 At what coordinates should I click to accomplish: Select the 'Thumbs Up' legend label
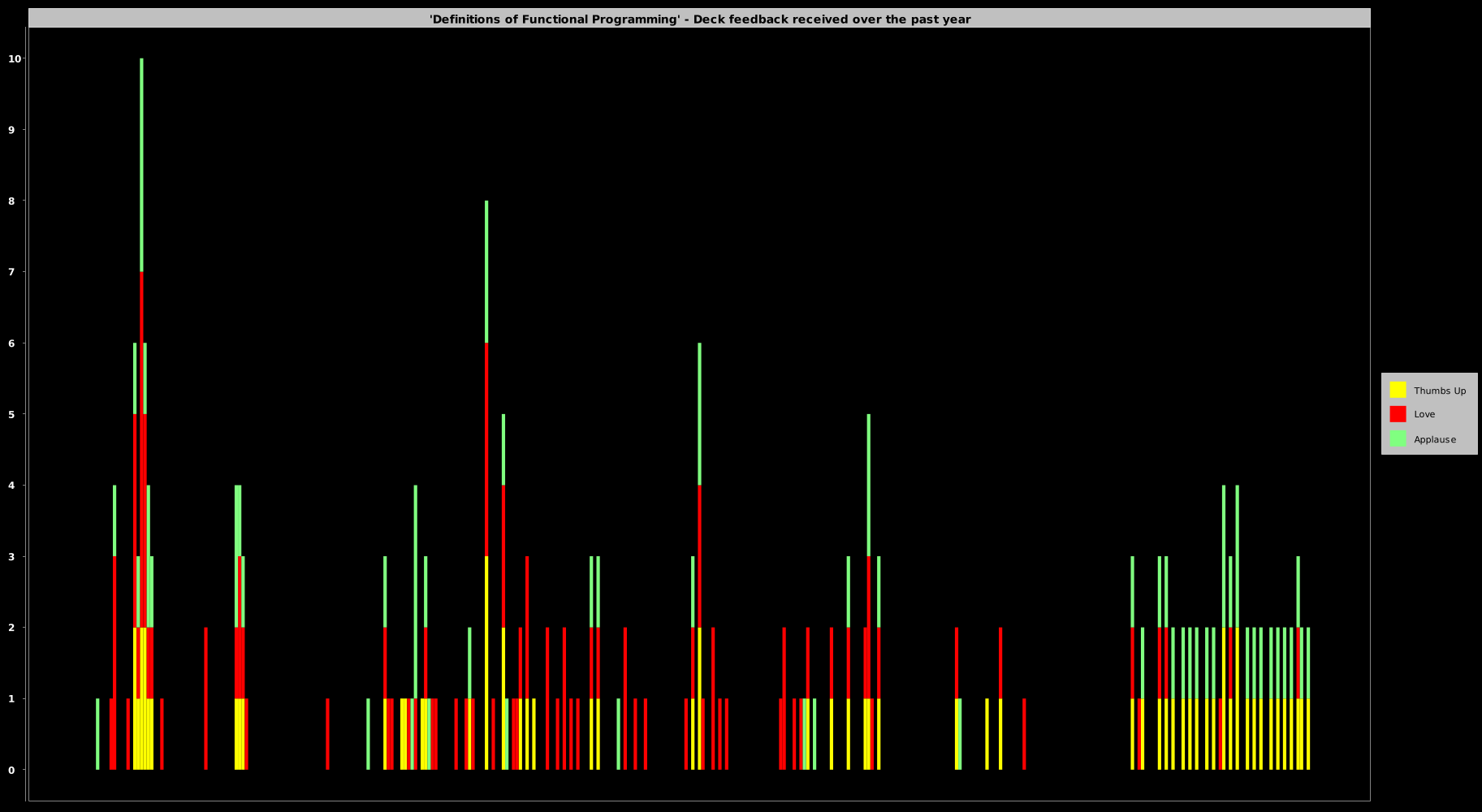click(x=1440, y=391)
